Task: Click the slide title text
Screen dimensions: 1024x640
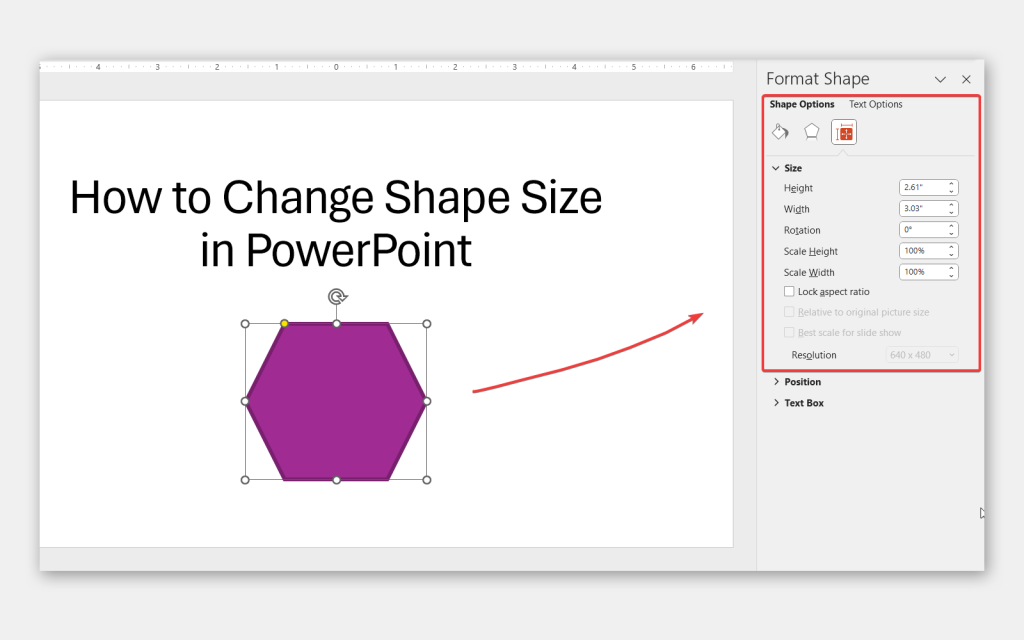Action: pyautogui.click(x=336, y=223)
